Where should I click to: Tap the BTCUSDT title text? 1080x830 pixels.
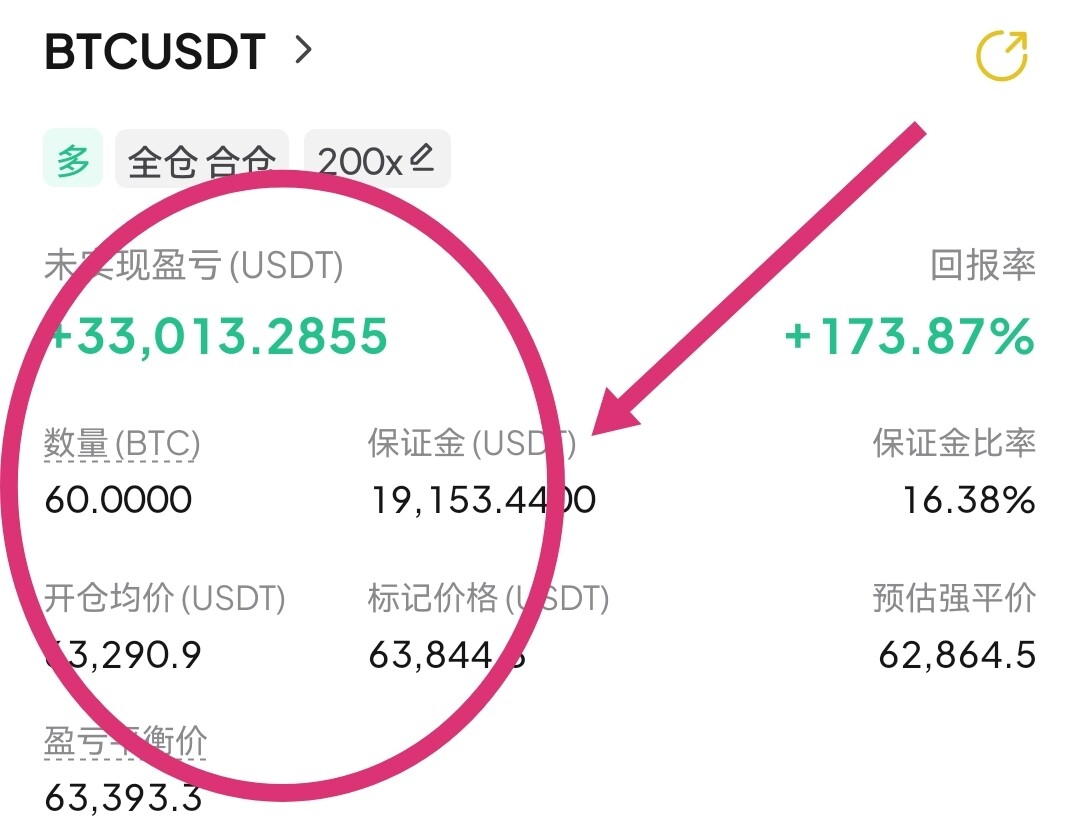pyautogui.click(x=155, y=52)
